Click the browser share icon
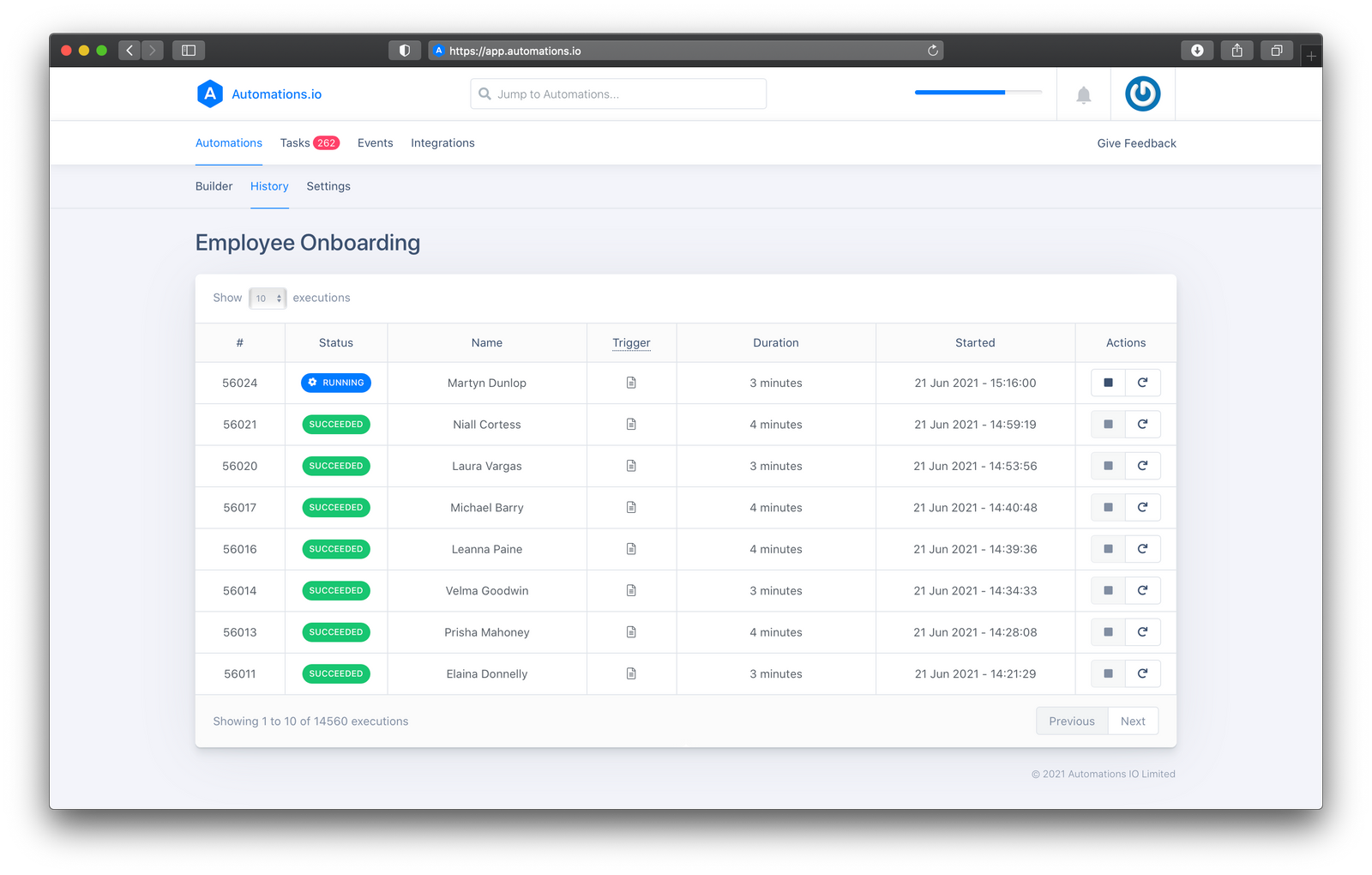 pyautogui.click(x=1237, y=51)
